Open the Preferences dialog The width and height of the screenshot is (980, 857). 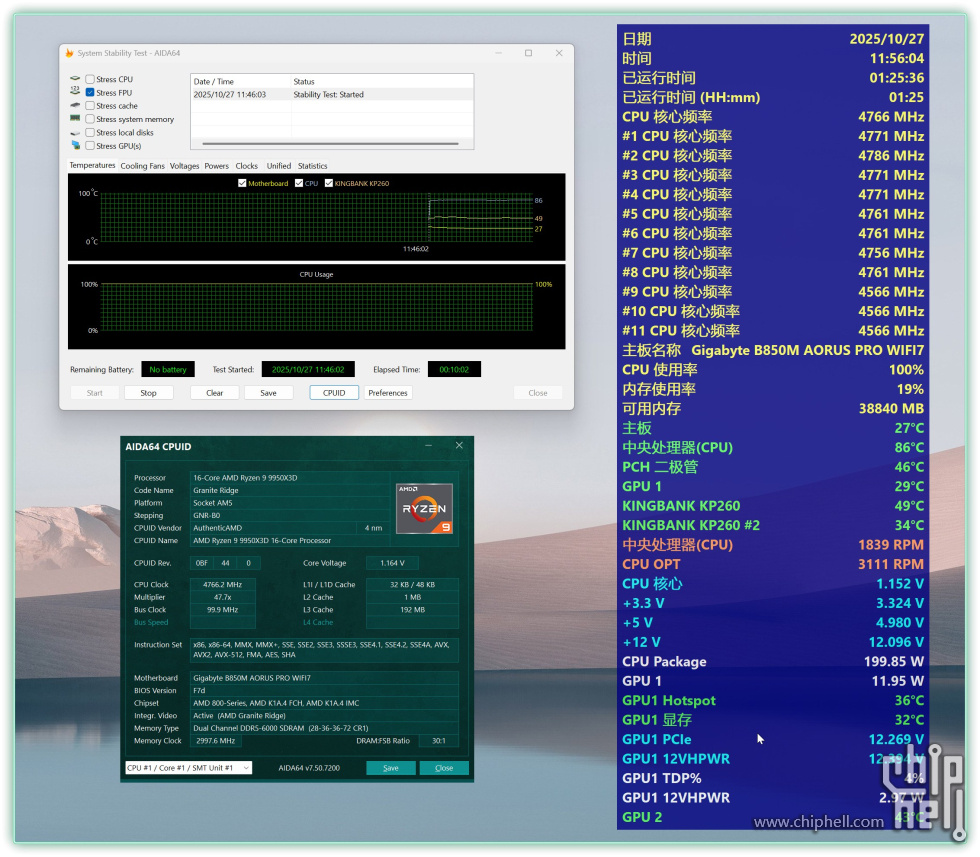(388, 392)
